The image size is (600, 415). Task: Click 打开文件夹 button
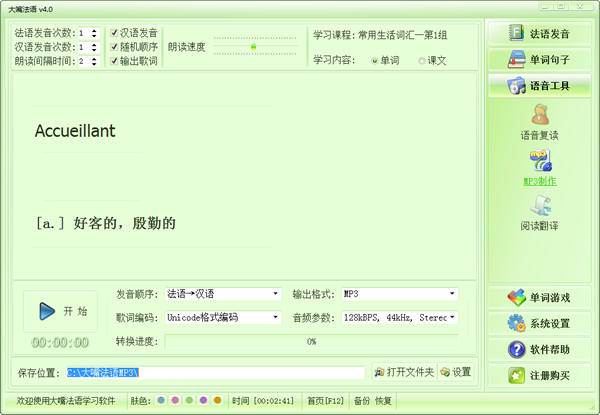point(404,372)
